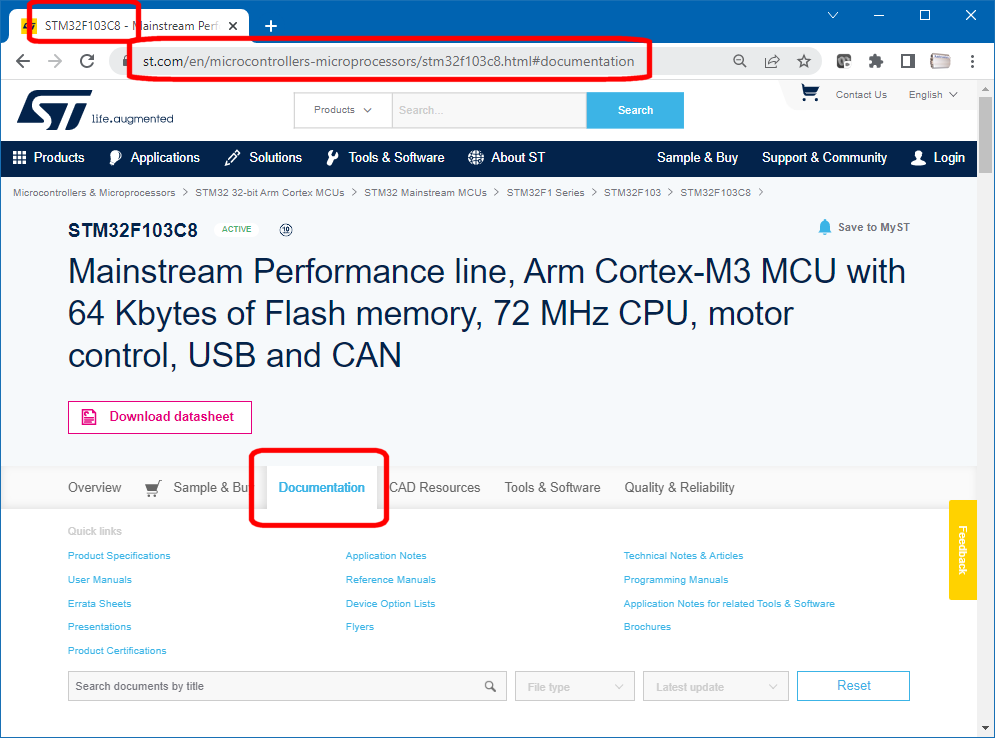Open the Applications menu
995x738 pixels.
(154, 157)
